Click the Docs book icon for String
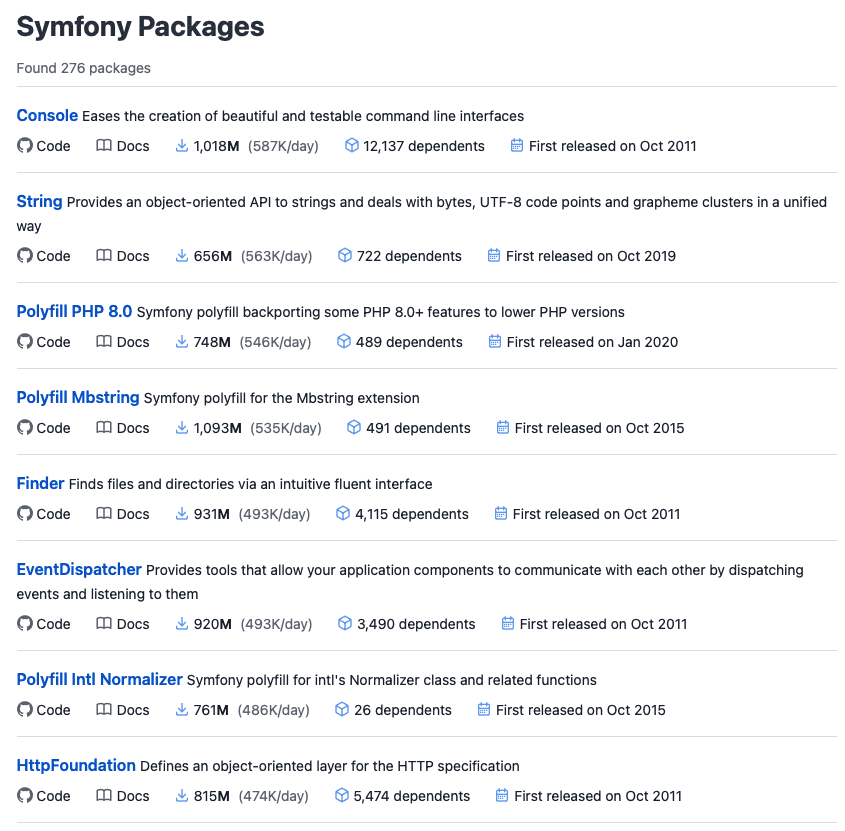This screenshot has height=831, width=845. coord(104,256)
